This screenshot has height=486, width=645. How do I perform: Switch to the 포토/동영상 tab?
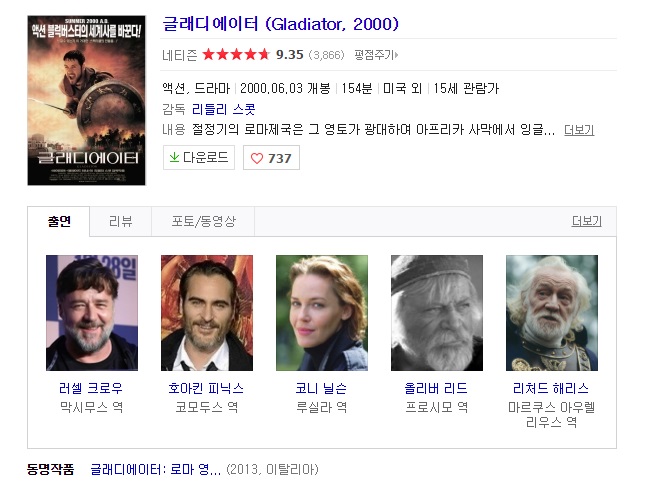tap(203, 221)
